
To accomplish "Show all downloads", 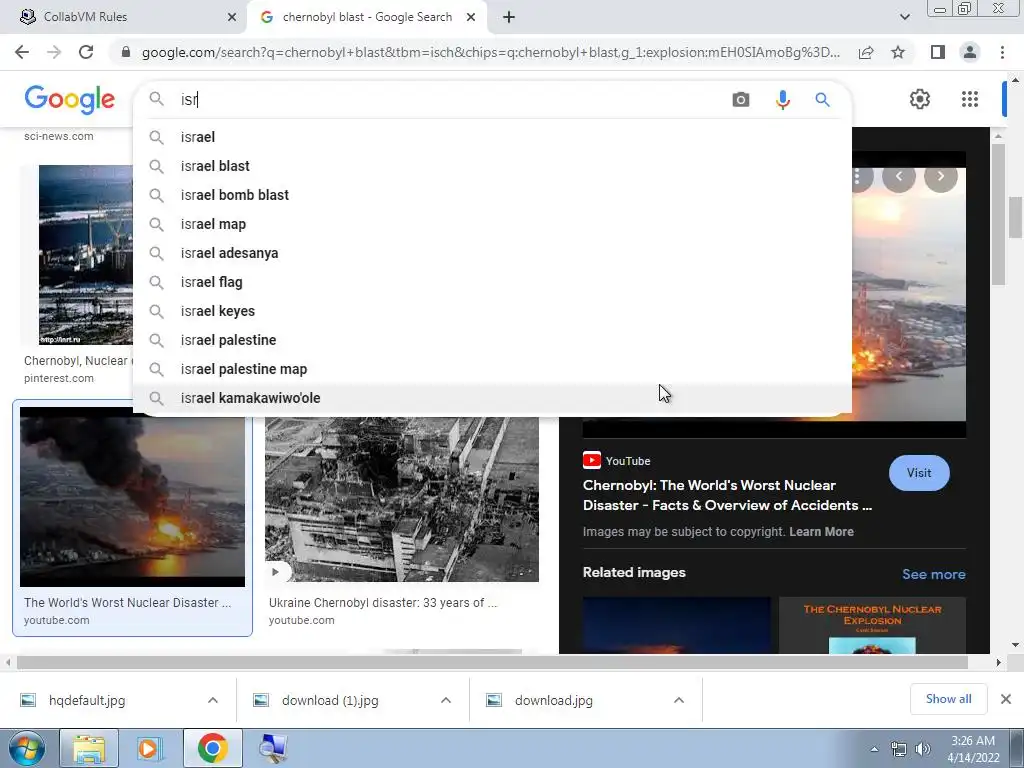I will [x=948, y=699].
